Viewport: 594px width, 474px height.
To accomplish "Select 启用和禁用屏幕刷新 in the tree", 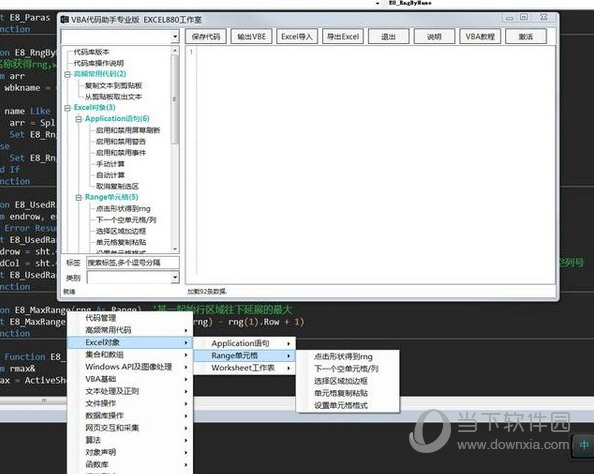I will (x=128, y=130).
